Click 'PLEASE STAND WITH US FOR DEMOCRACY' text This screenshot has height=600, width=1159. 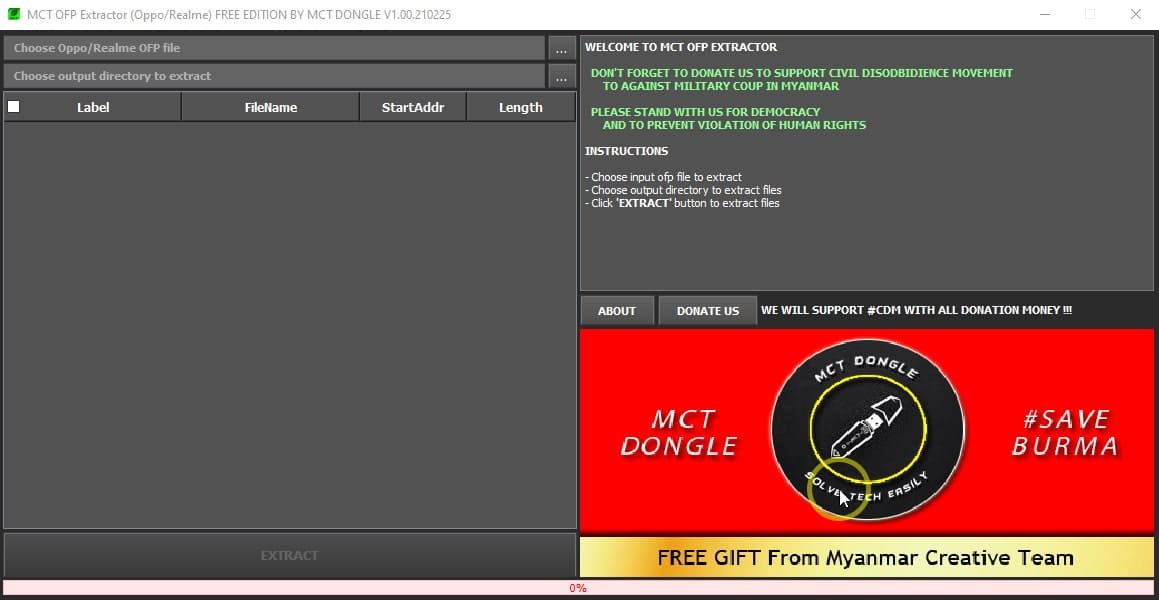coord(705,112)
